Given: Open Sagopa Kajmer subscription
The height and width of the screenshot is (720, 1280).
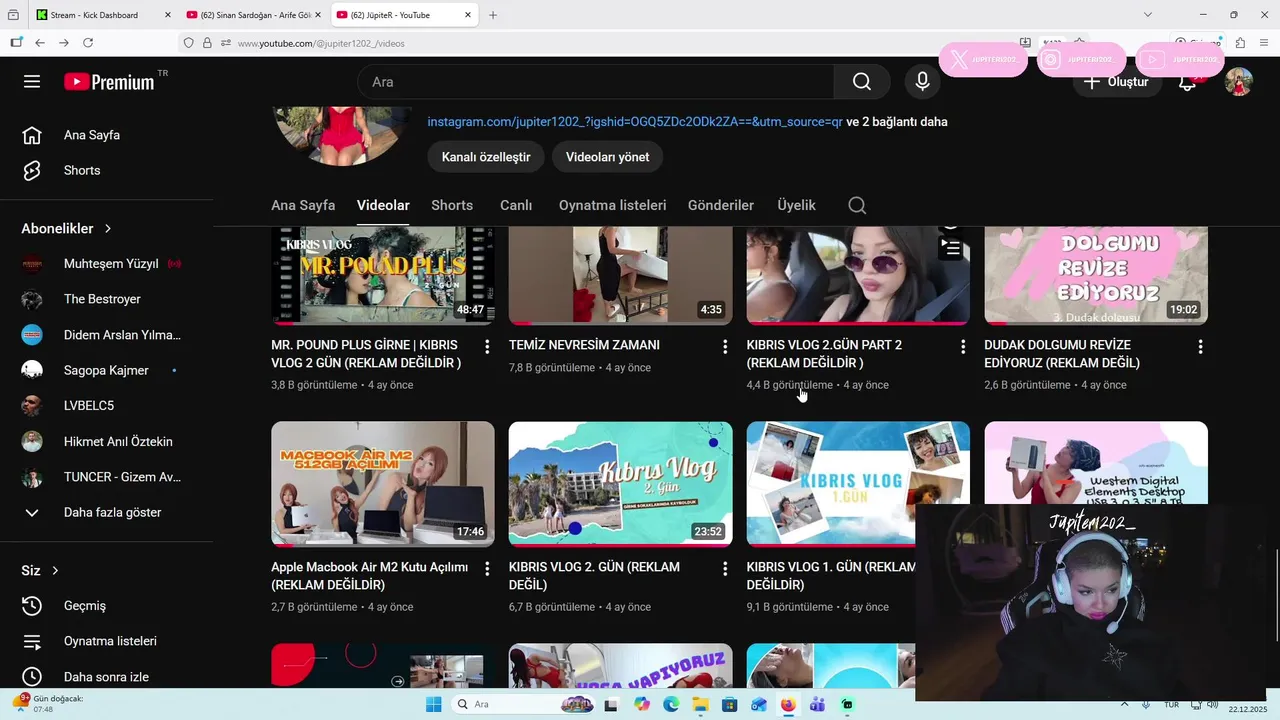Looking at the screenshot, I should coord(106,370).
